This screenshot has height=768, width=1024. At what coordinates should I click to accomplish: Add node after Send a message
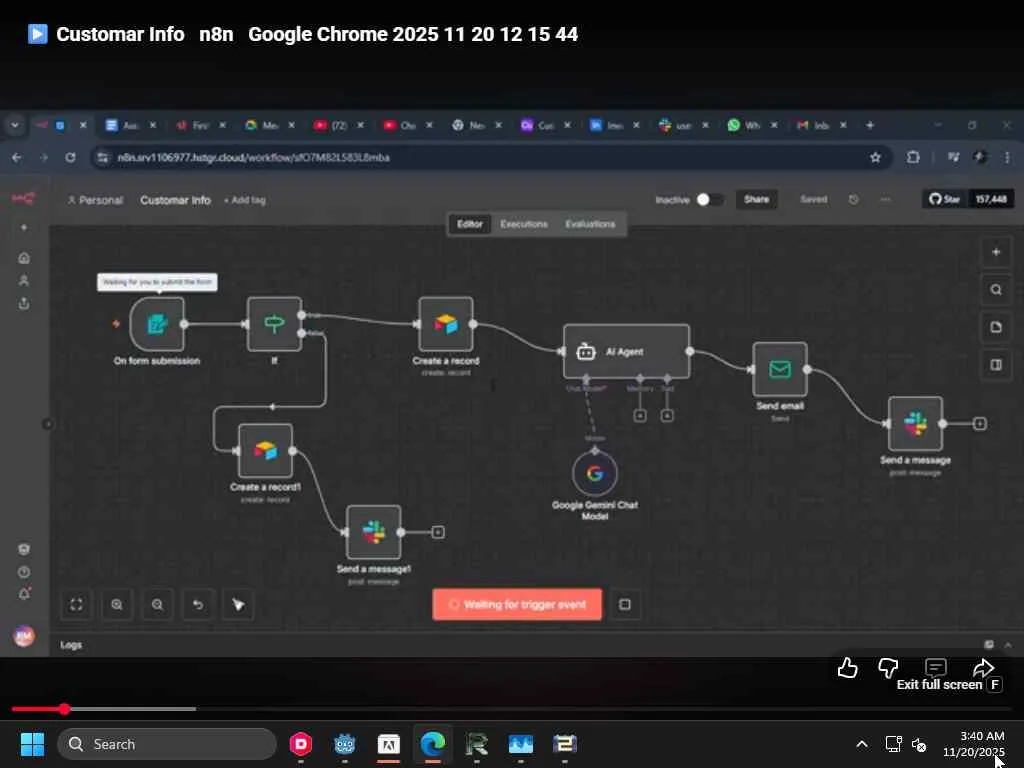click(980, 424)
